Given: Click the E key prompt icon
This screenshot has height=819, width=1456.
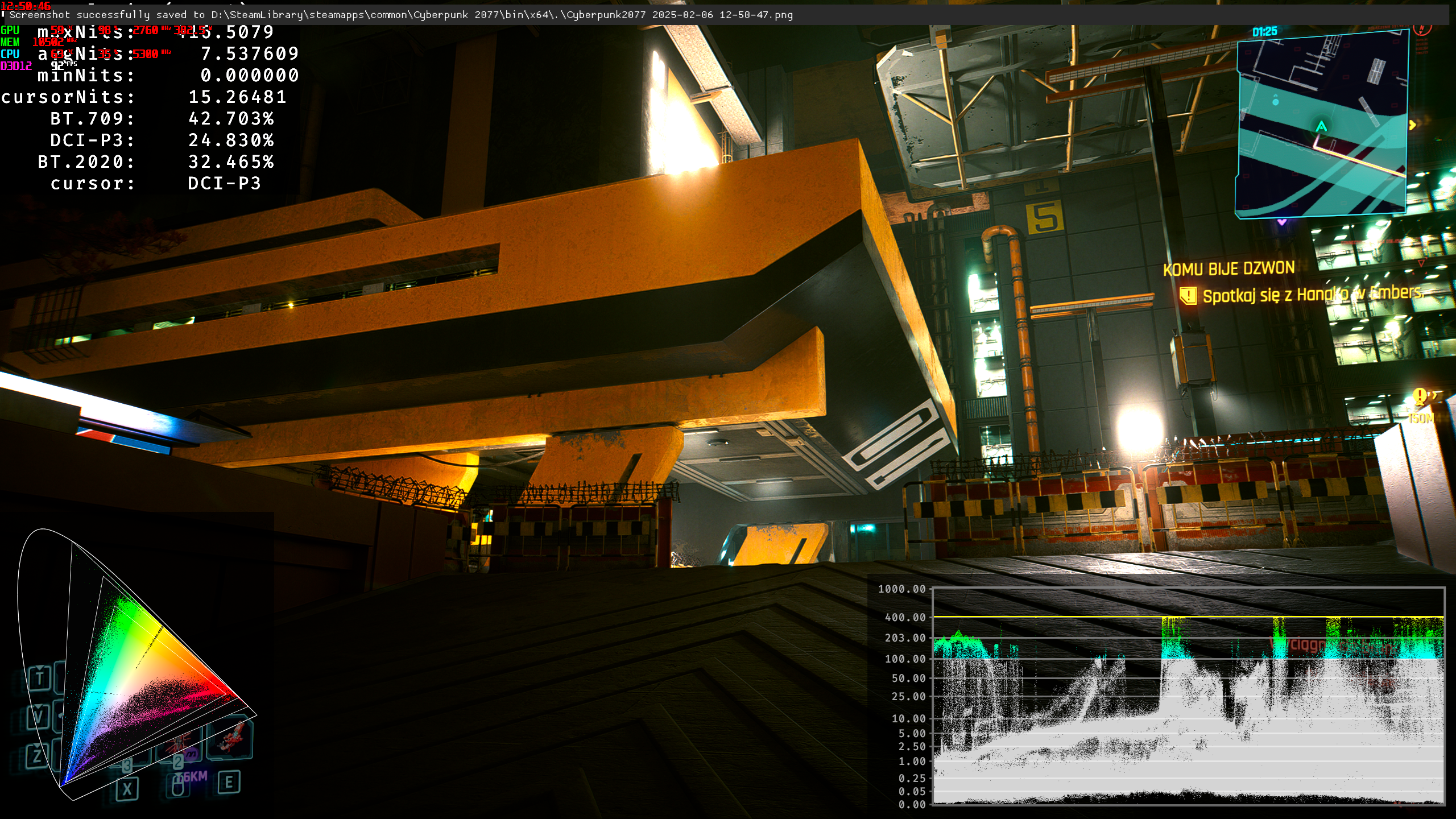Looking at the screenshot, I should click(x=229, y=782).
